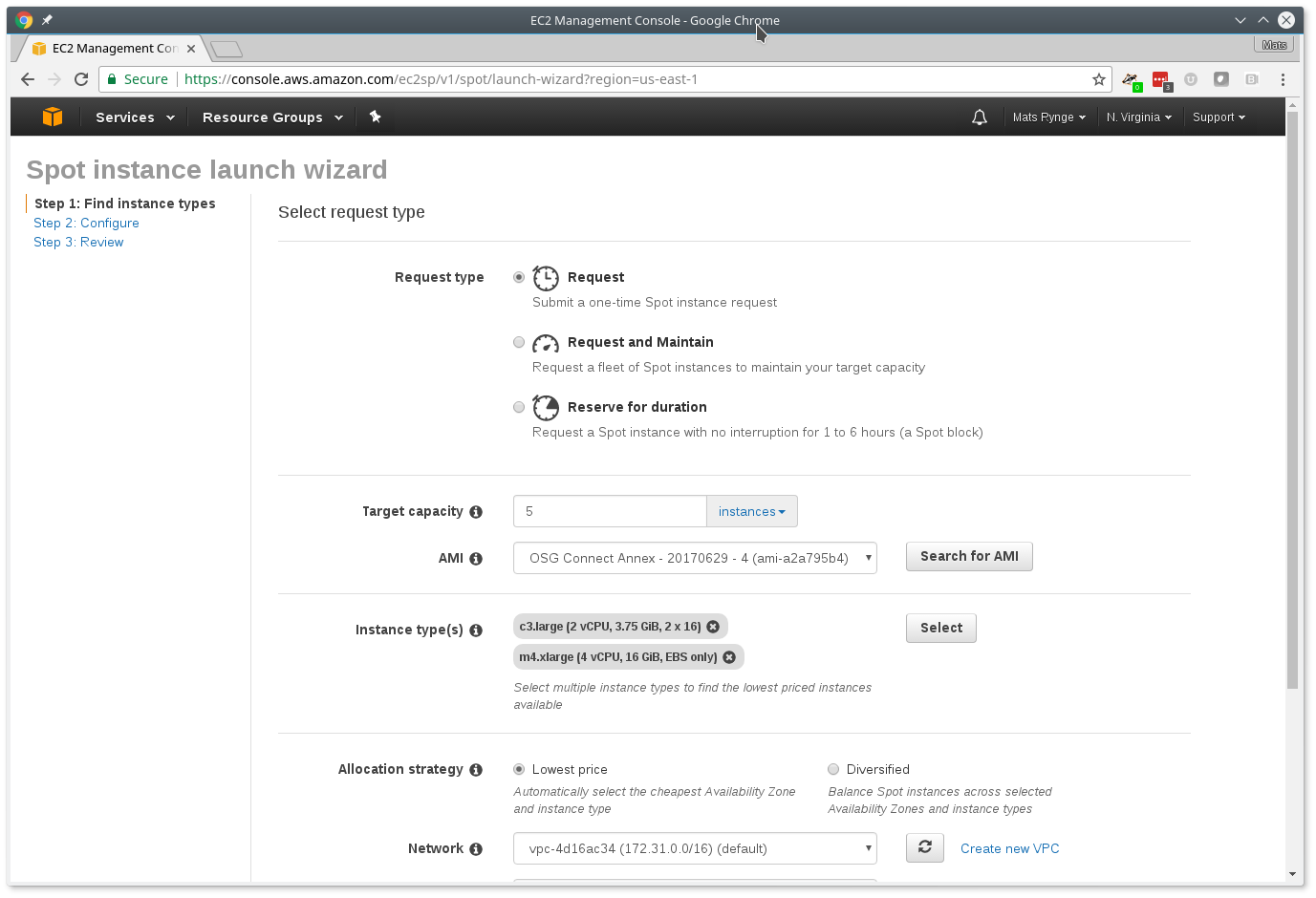Click the Reserve for duration timer icon
Viewport: 1316px width, 898px height.
[546, 408]
